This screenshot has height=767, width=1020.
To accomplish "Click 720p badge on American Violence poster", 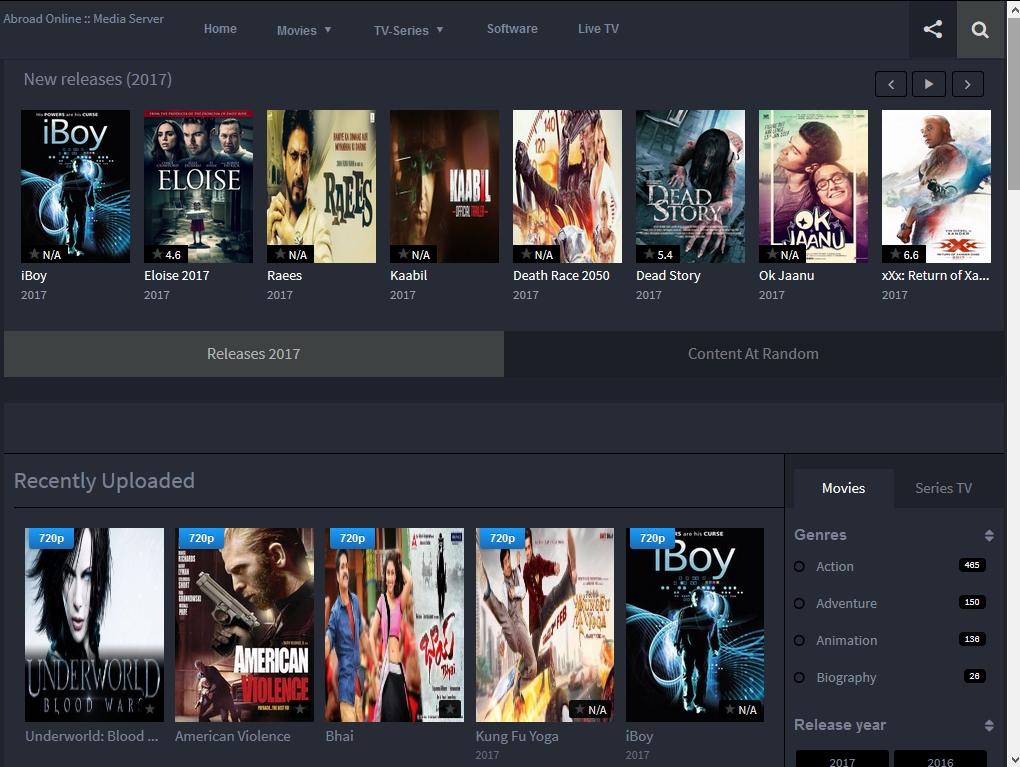I will point(201,538).
